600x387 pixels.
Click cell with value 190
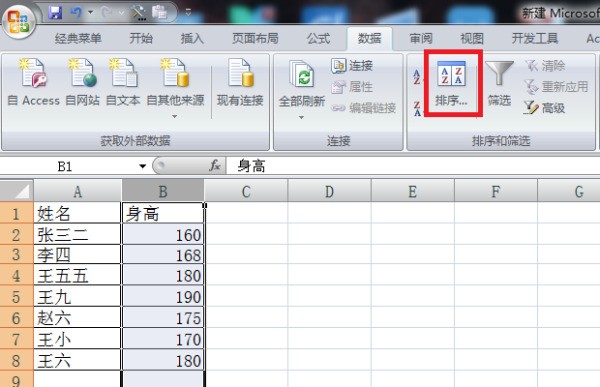point(163,297)
